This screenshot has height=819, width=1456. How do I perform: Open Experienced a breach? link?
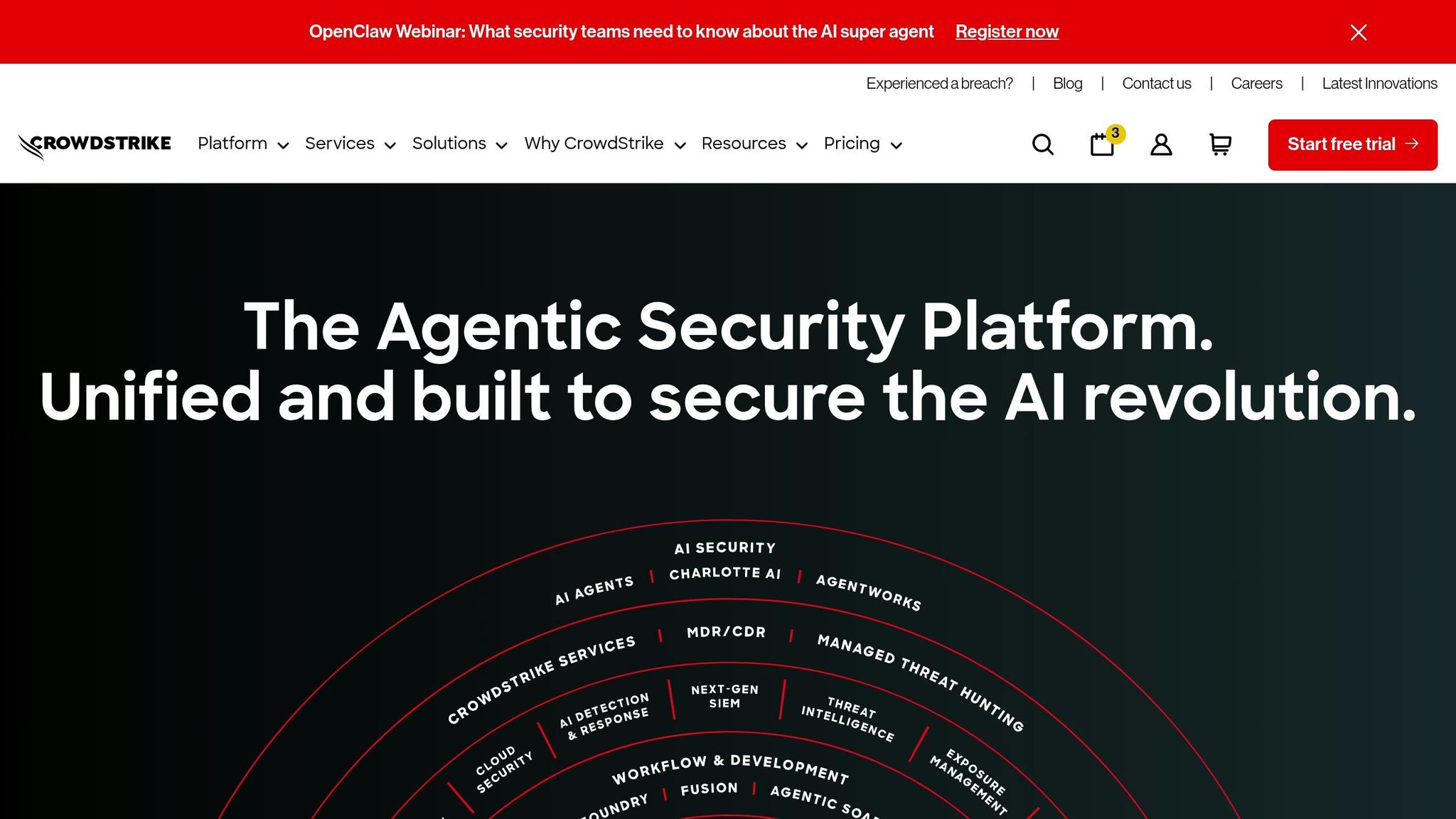coord(939,83)
